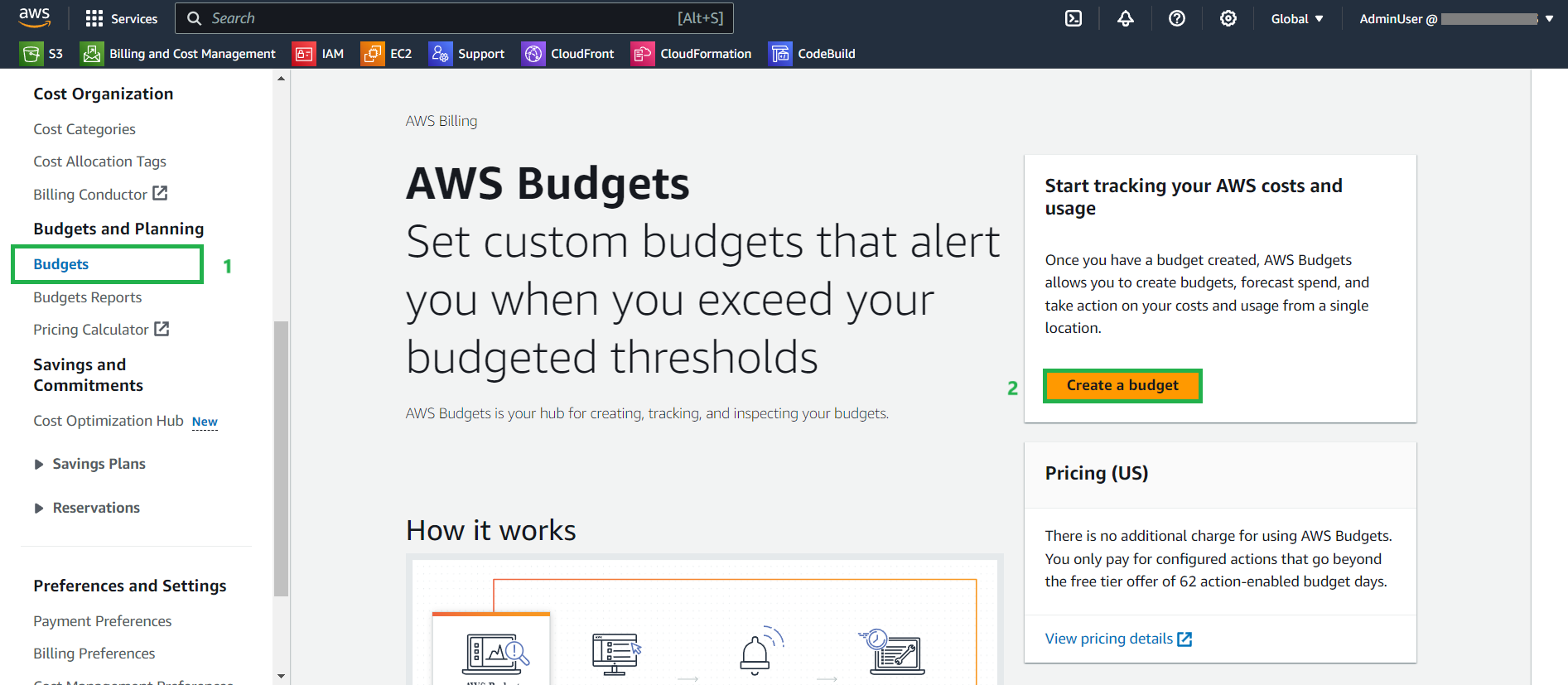Click the 'Cost Organization' sidebar heading

[104, 94]
